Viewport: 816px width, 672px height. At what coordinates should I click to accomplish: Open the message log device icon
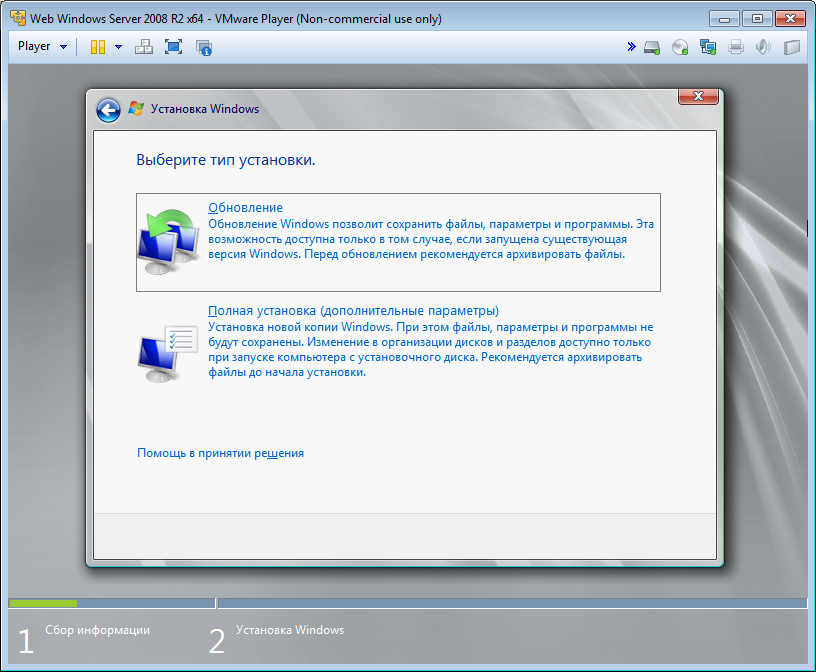click(x=792, y=47)
